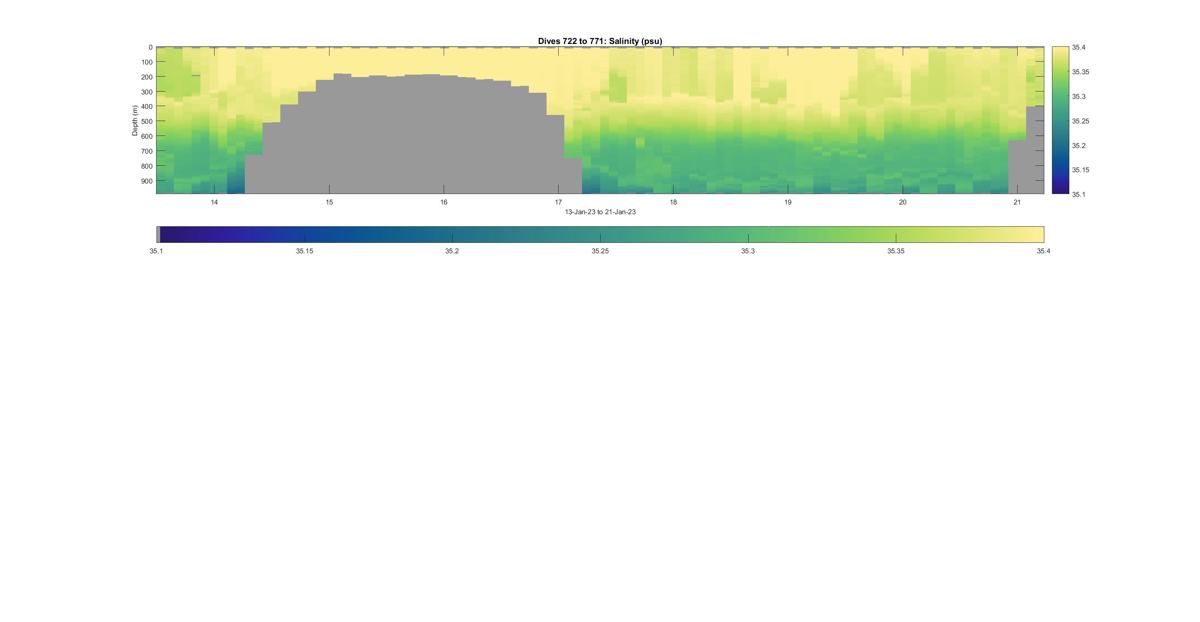Pick the depth tick label '900'
1200x622 pixels.
pos(146,181)
